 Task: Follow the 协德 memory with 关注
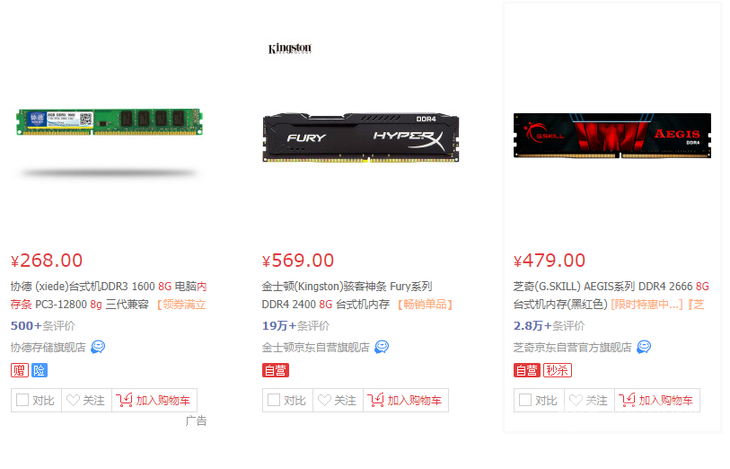click(x=86, y=401)
